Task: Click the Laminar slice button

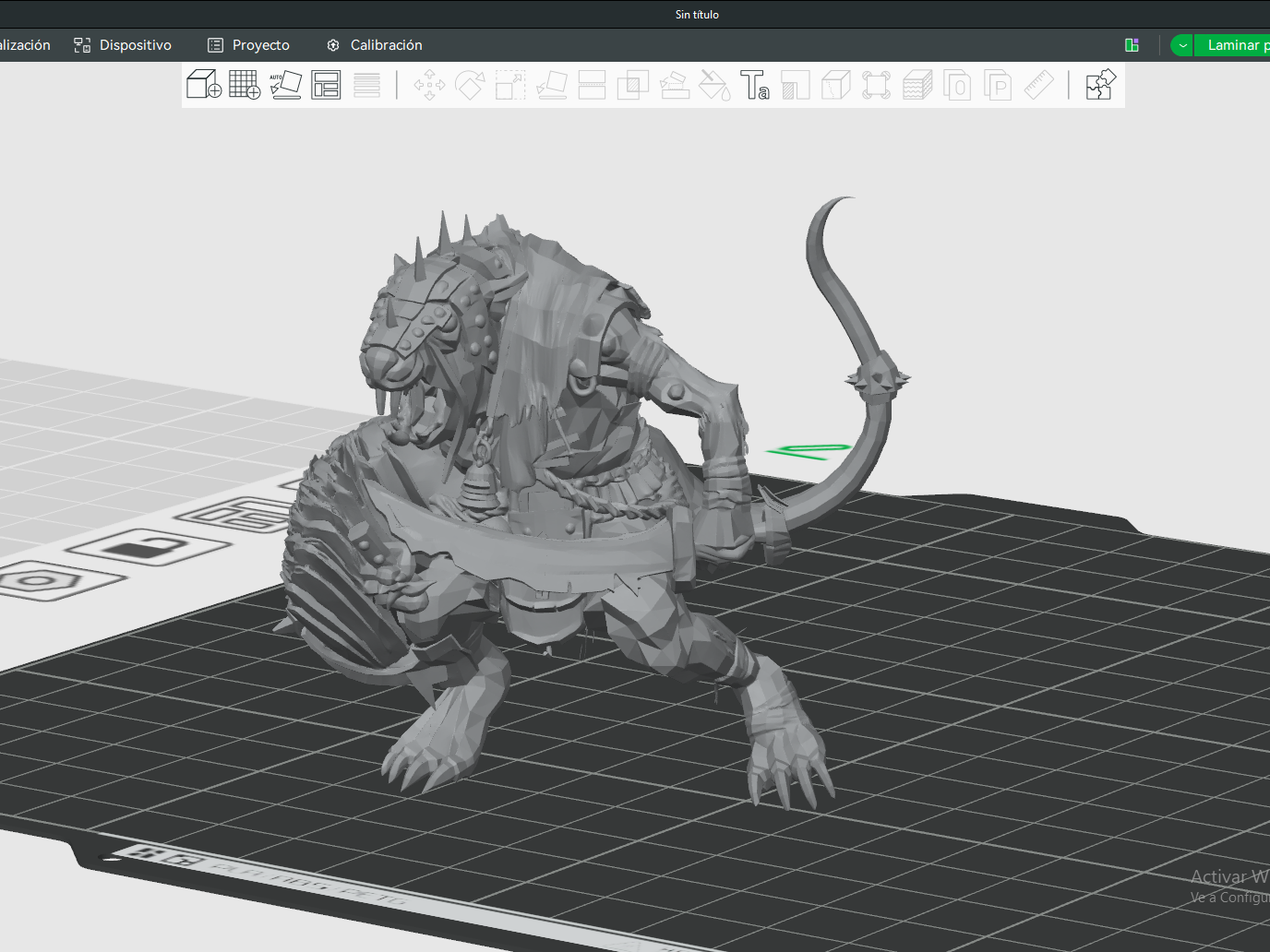Action: tap(1233, 45)
